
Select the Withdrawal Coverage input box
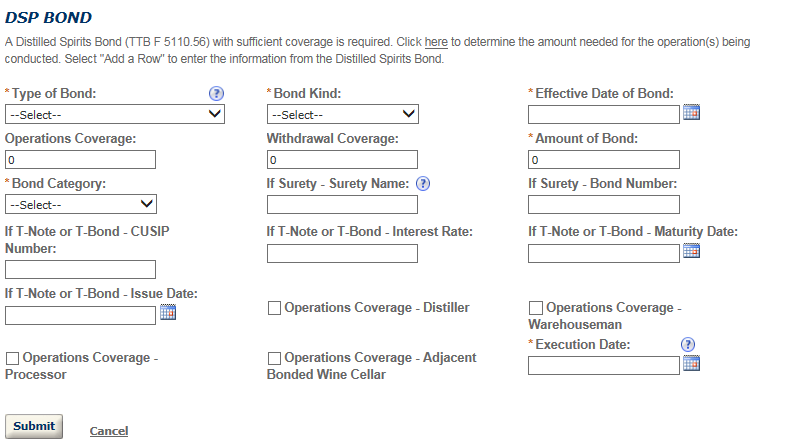[342, 160]
